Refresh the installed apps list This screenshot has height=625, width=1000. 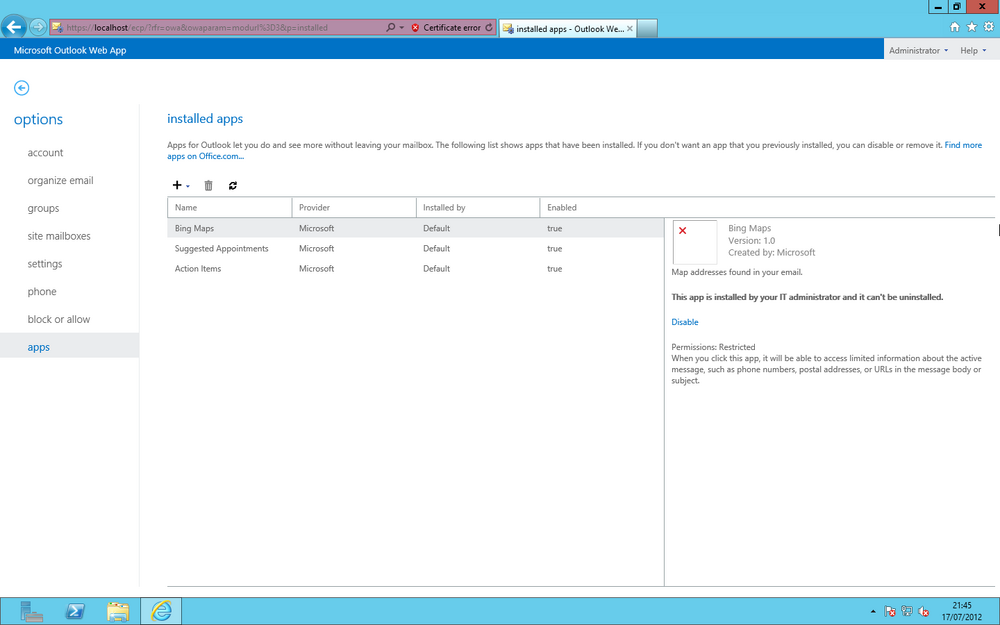[x=233, y=186]
